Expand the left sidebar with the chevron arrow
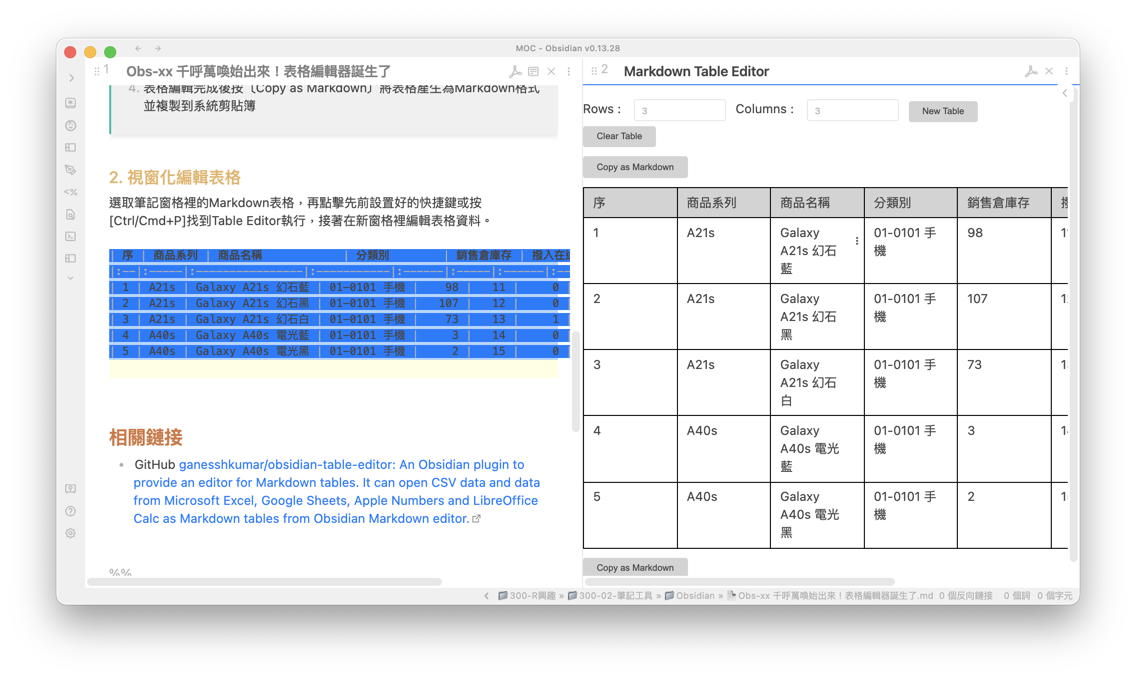1136x679 pixels. (71, 78)
